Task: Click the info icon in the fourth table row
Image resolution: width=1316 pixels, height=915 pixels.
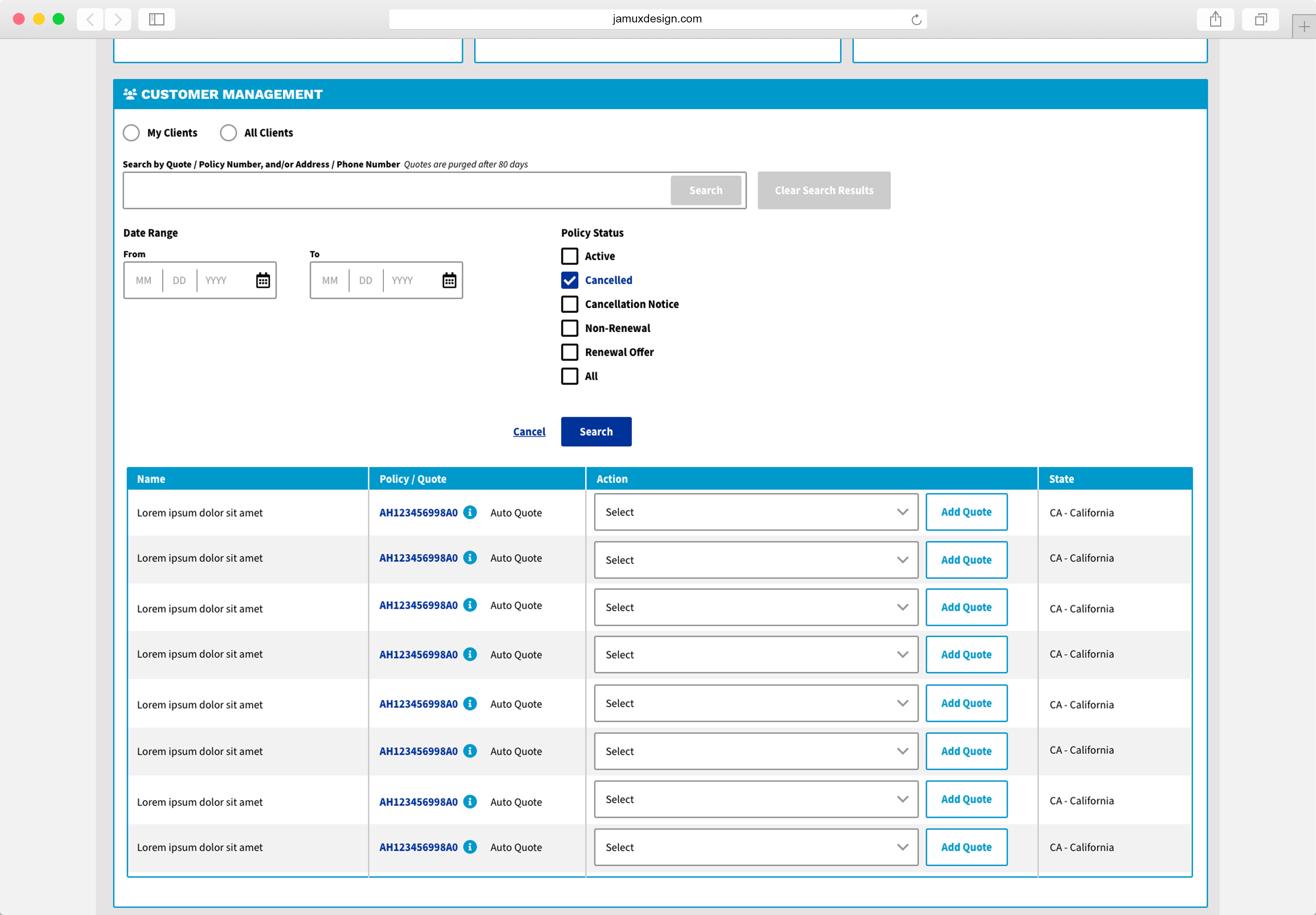Action: 470,654
